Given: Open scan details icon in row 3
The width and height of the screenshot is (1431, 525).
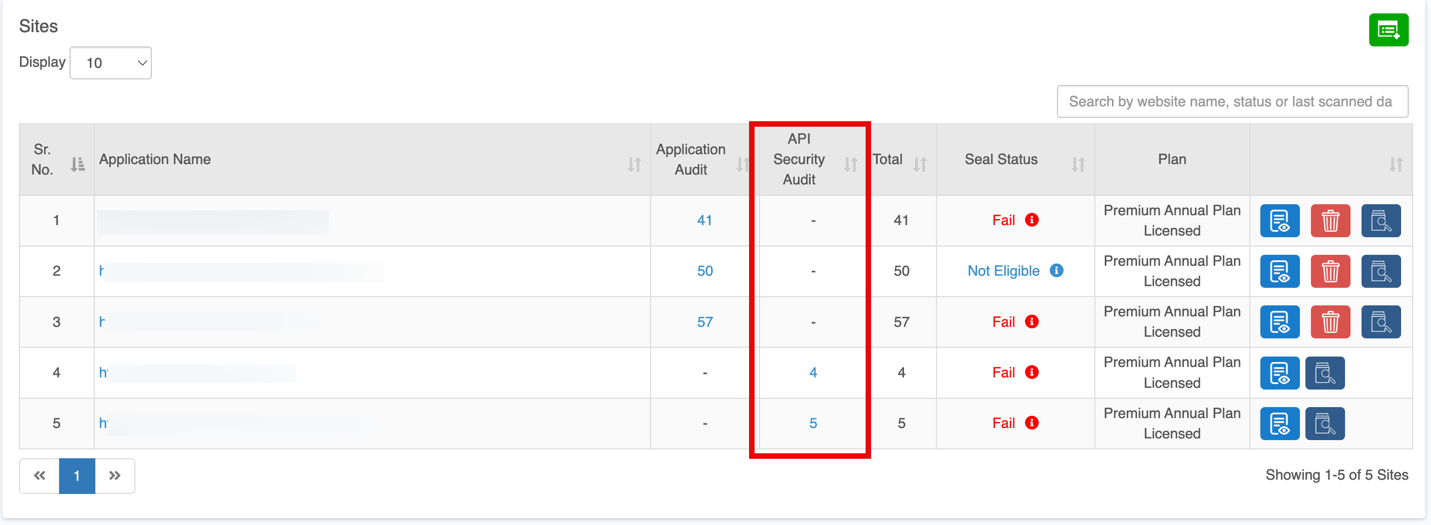Looking at the screenshot, I should (x=1380, y=322).
